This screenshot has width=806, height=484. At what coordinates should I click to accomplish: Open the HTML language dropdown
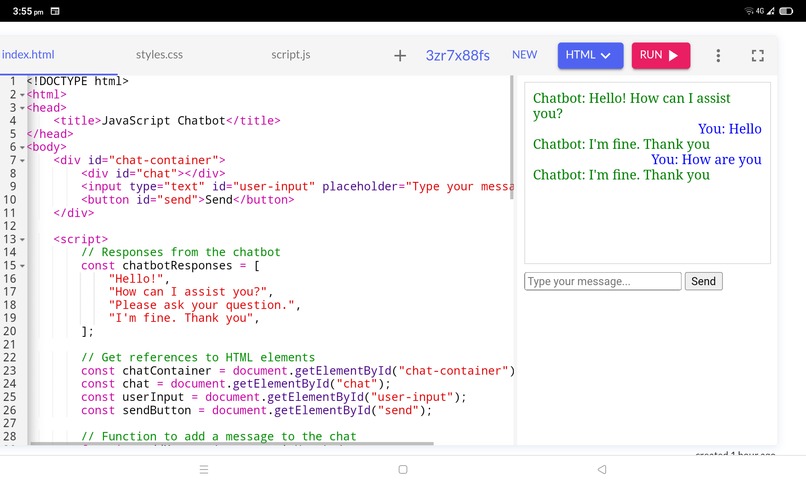[x=590, y=55]
